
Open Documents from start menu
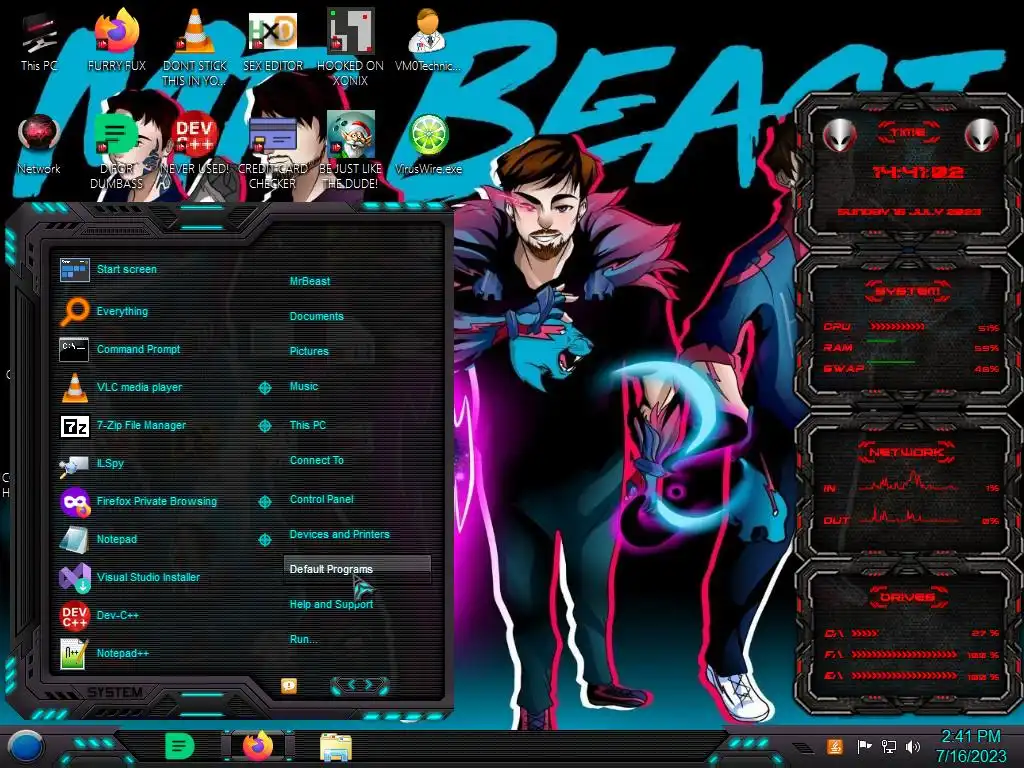coord(316,316)
